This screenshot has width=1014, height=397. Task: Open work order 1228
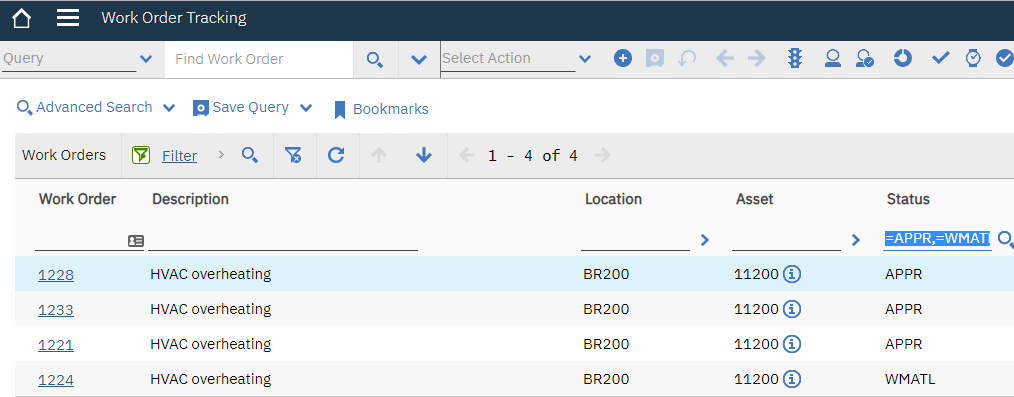click(56, 275)
